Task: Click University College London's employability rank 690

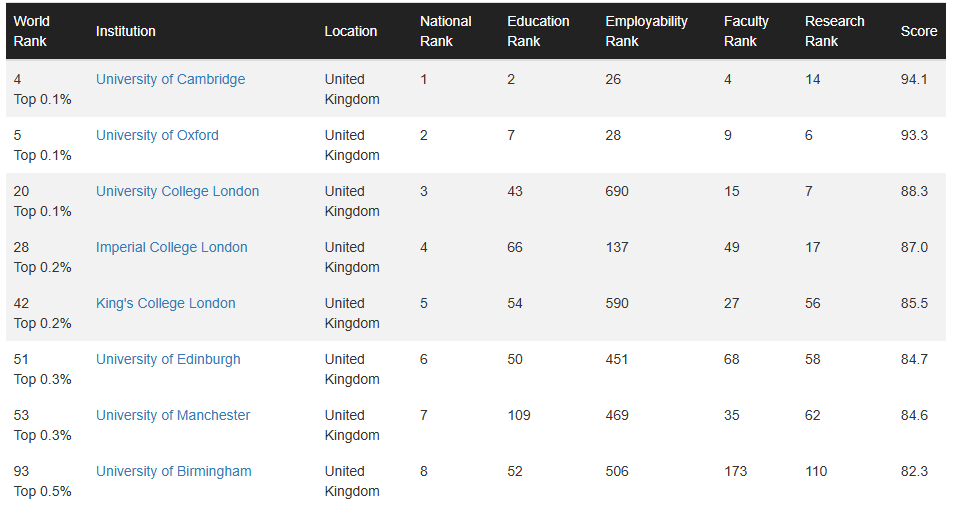Action: click(x=617, y=192)
